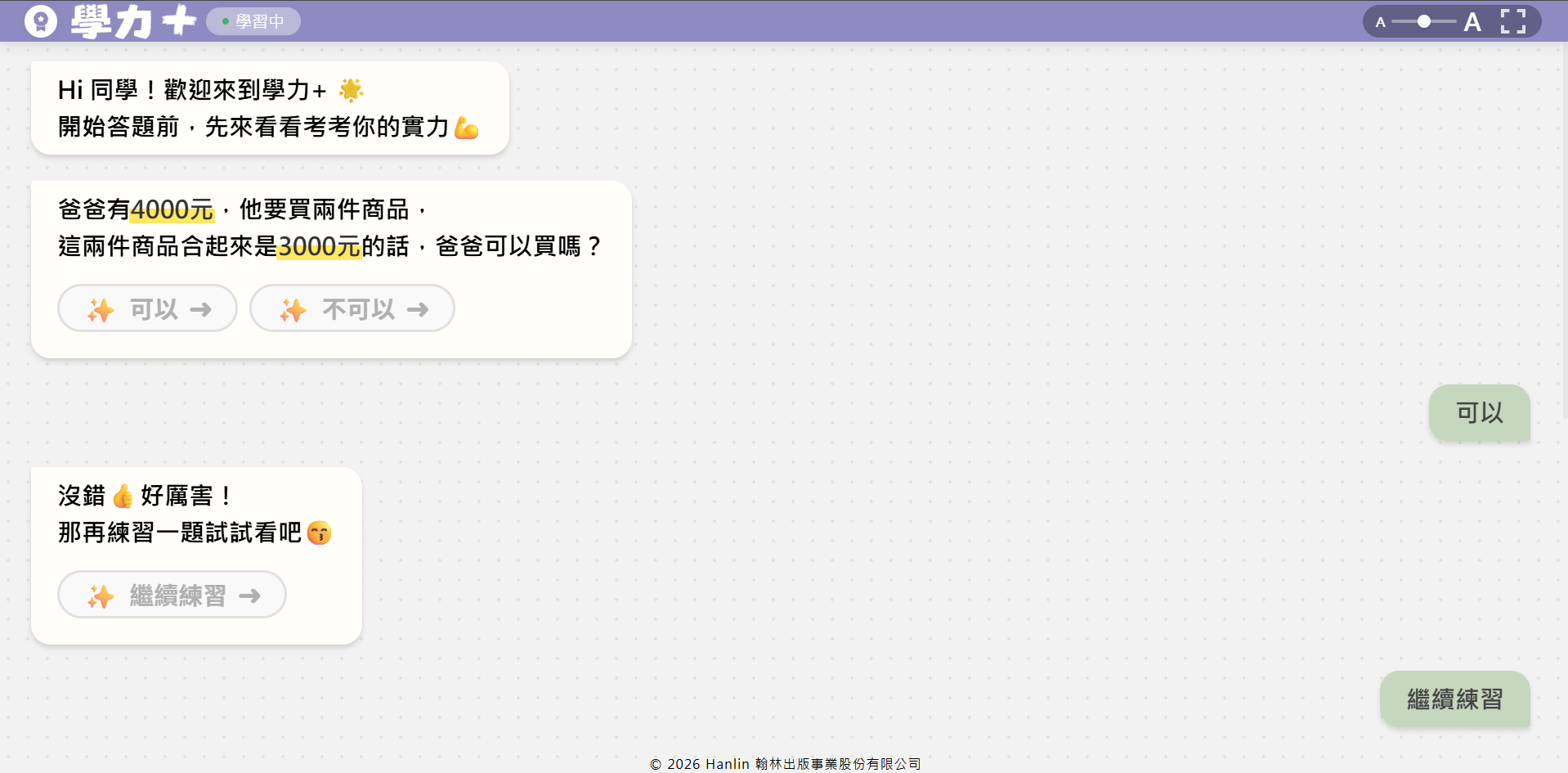Viewport: 1568px width, 773px height.
Task: Click the large A font-increase icon
Action: pyautogui.click(x=1472, y=22)
